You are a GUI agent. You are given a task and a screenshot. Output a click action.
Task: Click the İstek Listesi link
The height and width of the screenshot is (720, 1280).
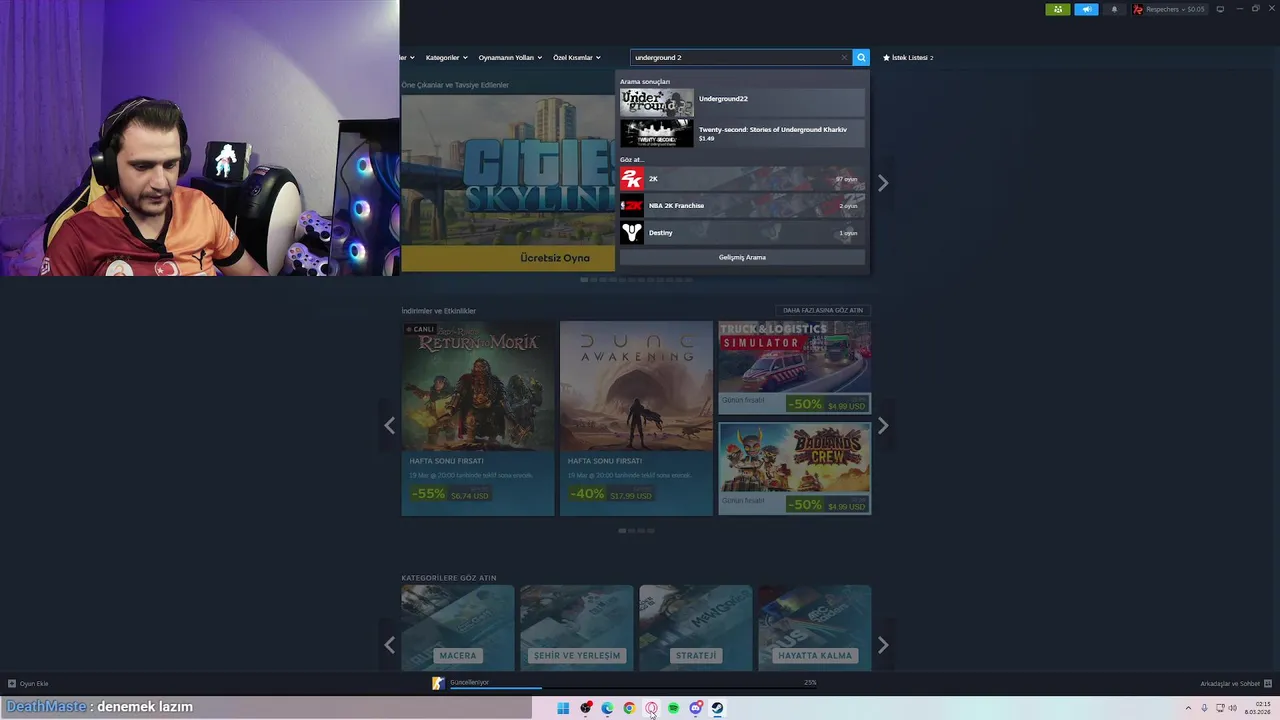pyautogui.click(x=911, y=58)
